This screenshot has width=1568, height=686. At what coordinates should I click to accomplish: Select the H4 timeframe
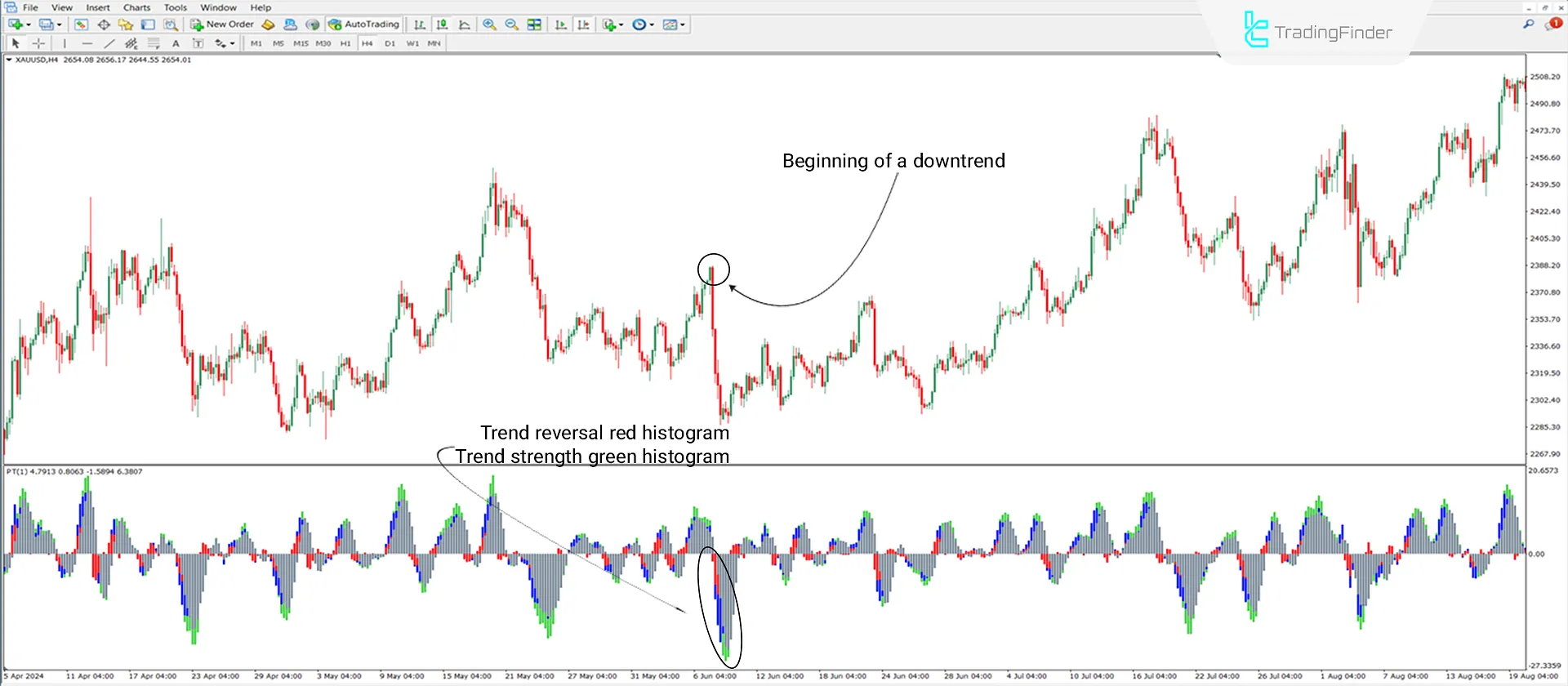pyautogui.click(x=367, y=43)
